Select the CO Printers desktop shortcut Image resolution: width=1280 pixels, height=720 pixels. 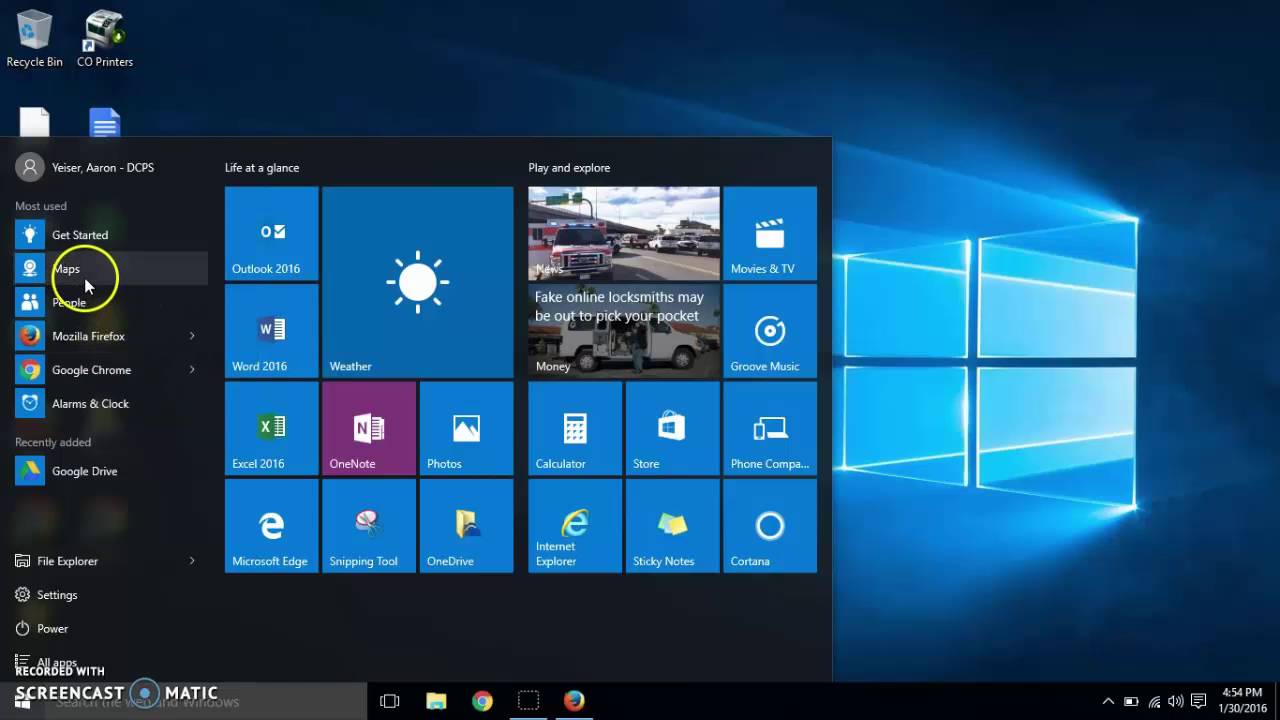tap(105, 39)
